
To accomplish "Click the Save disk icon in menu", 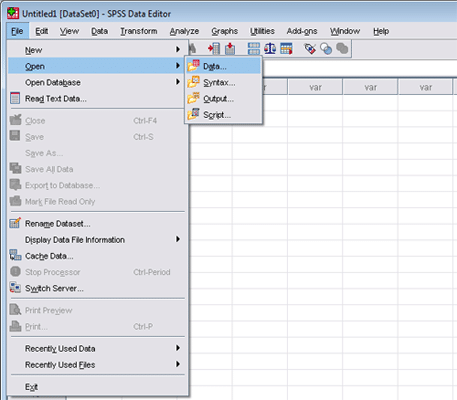I will pos(15,136).
